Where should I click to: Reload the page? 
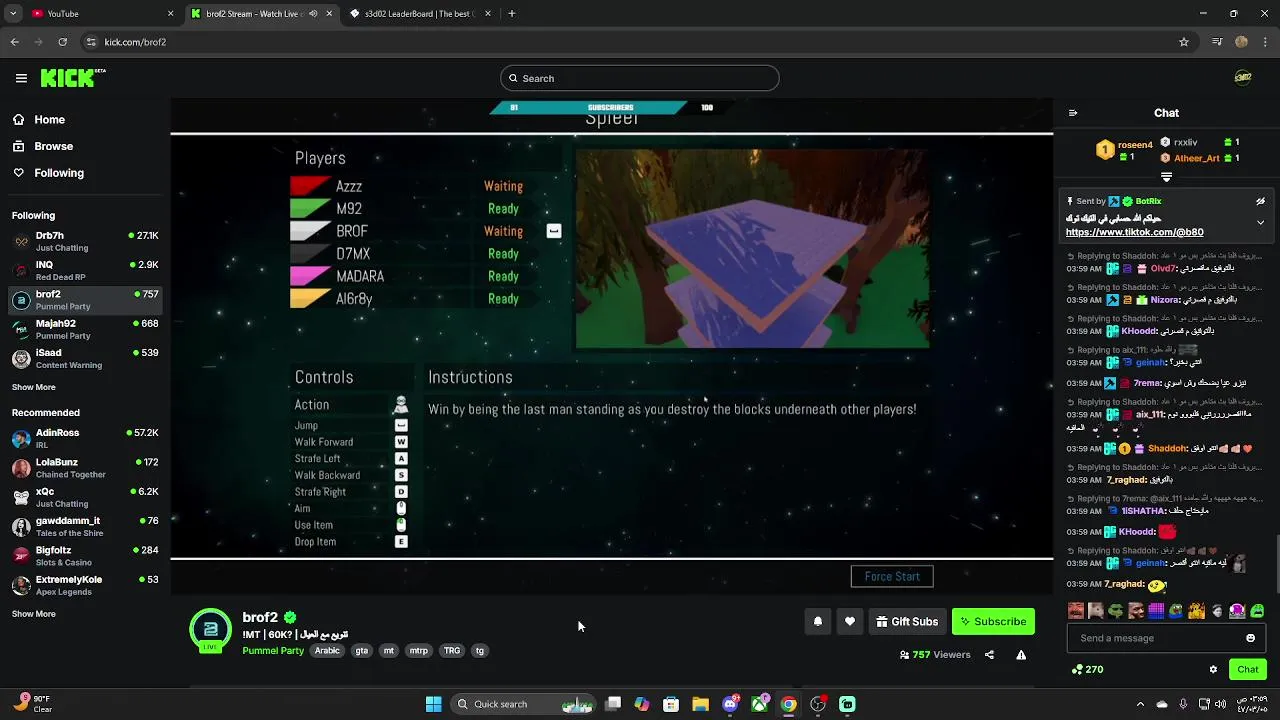62,42
